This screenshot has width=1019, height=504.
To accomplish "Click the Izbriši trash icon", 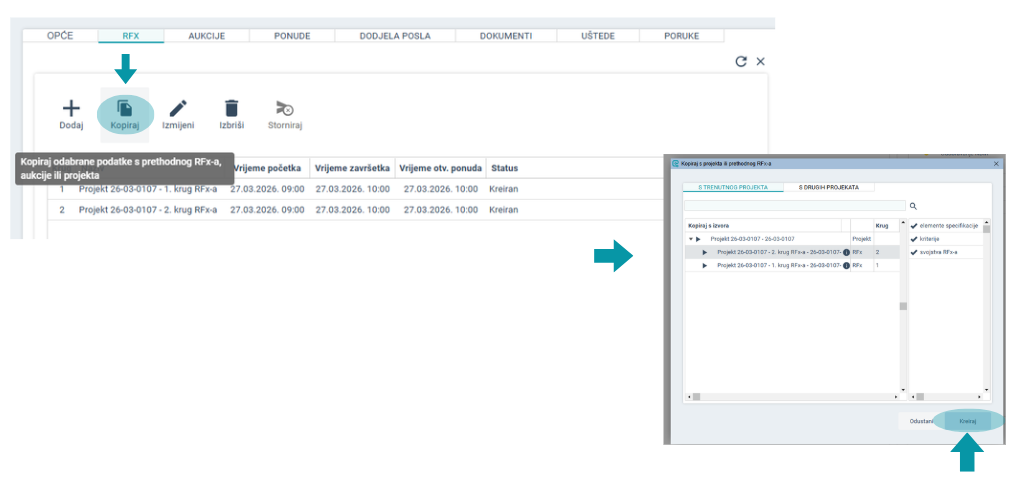I will click(231, 108).
